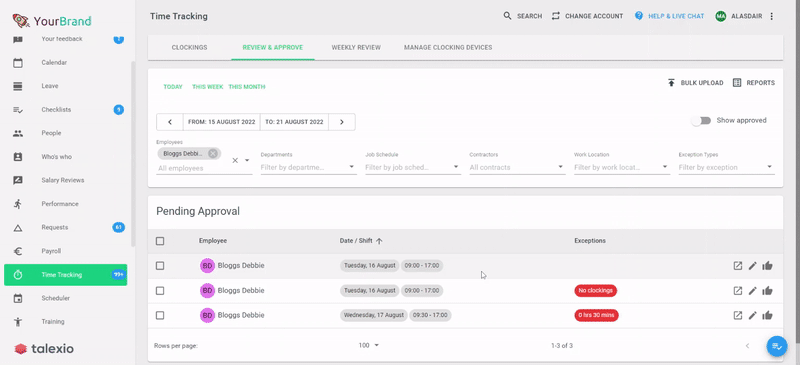Open the Exception Types filter dropdown
Screen dimensions: 800x365
(727, 167)
